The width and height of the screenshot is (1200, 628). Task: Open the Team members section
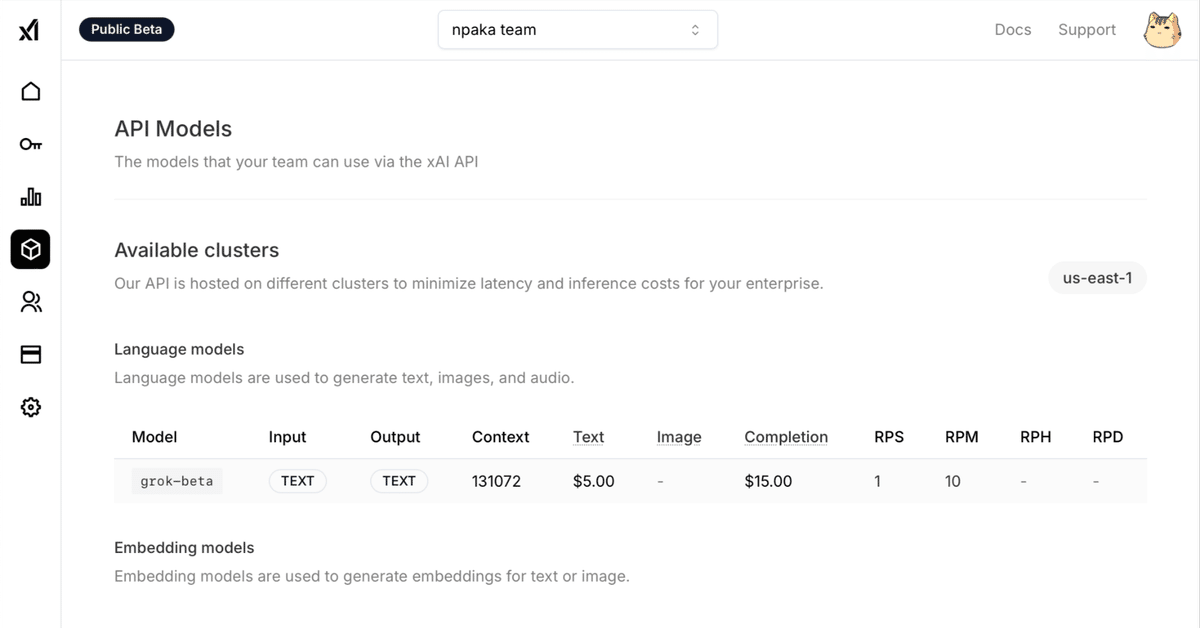tap(30, 302)
